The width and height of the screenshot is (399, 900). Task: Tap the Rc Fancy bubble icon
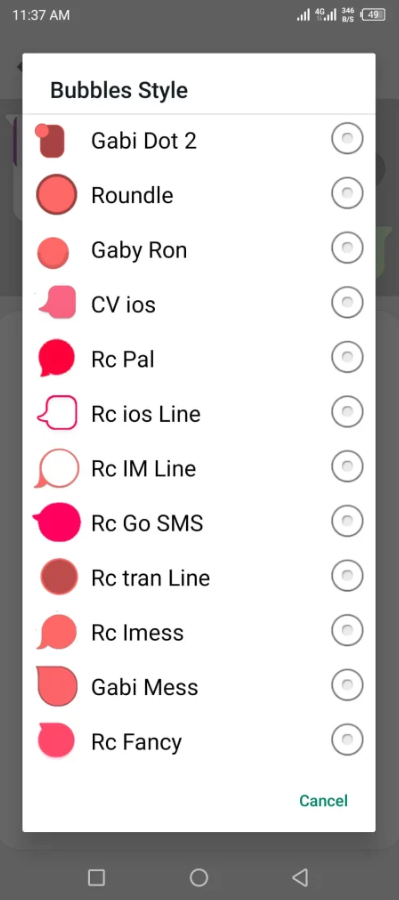tap(56, 740)
